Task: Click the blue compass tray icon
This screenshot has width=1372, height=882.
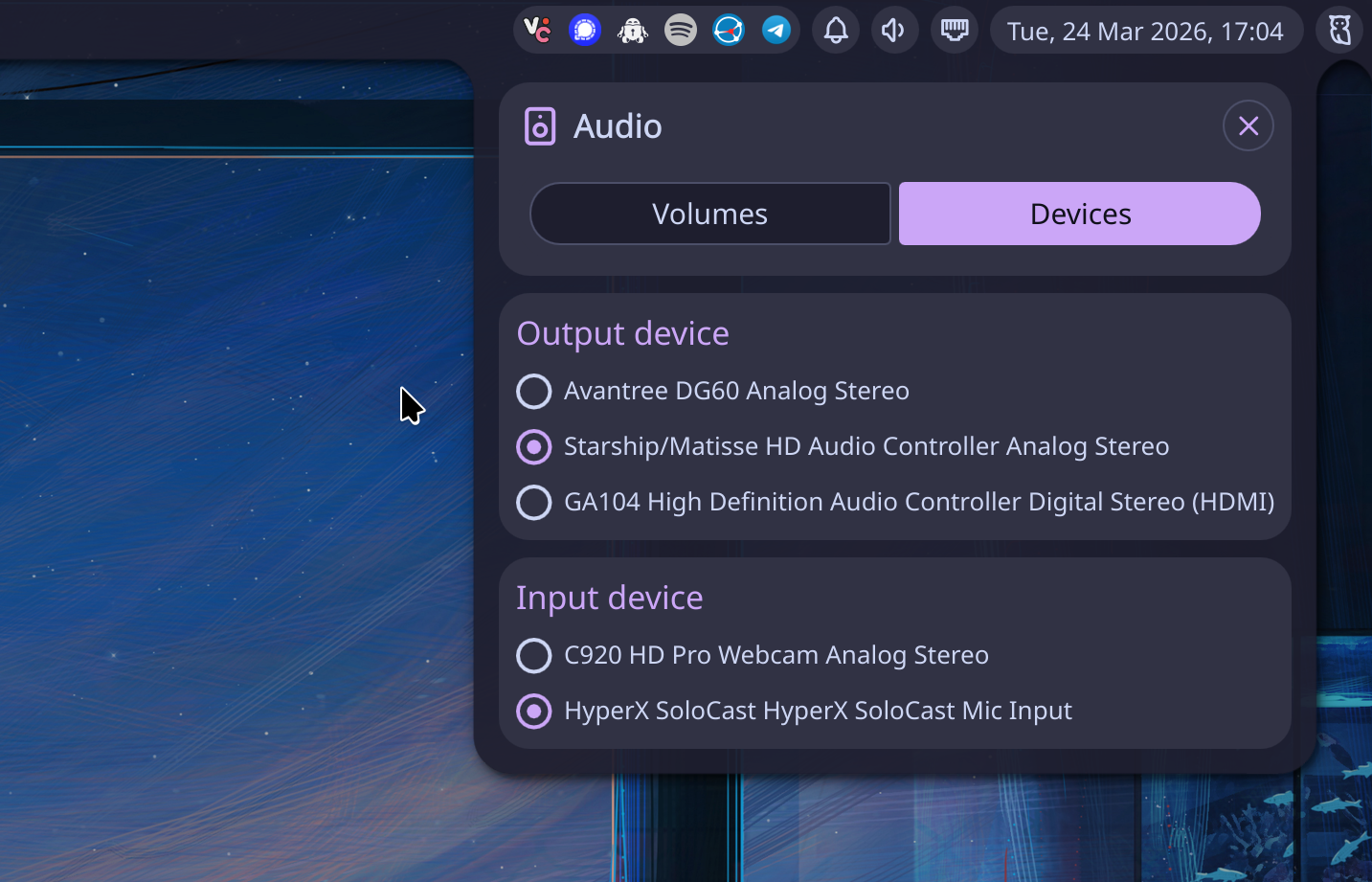Action: tap(729, 30)
